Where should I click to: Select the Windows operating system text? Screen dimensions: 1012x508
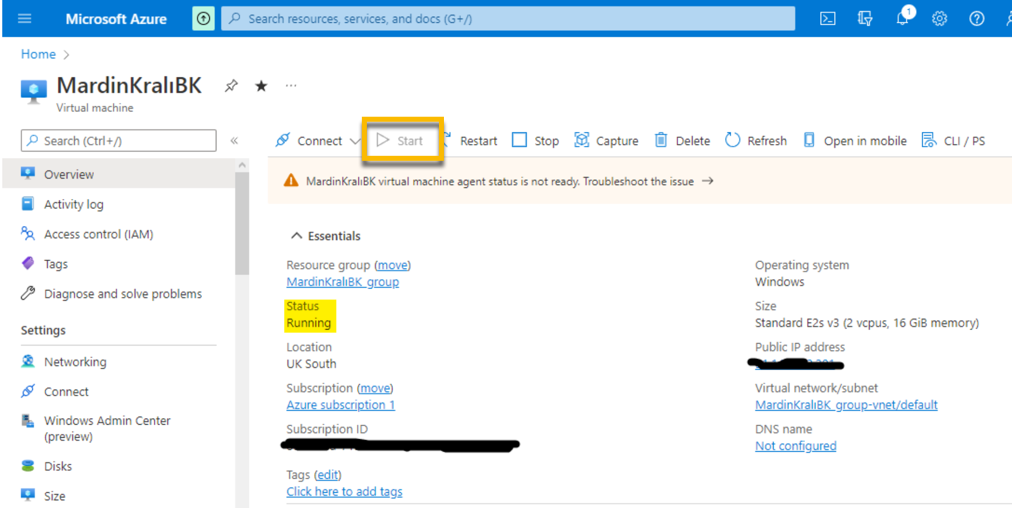780,282
